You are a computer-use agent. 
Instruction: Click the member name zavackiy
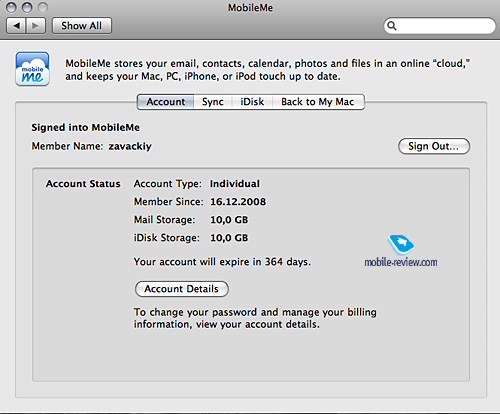click(130, 146)
